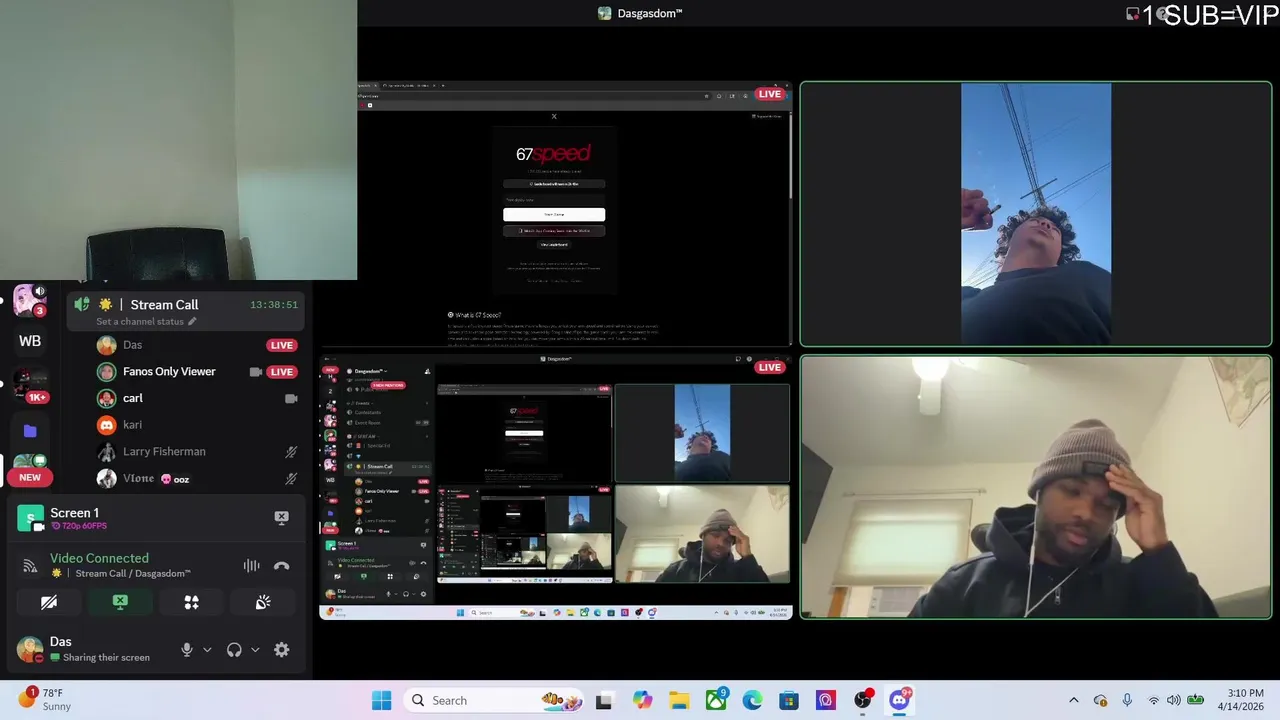Image resolution: width=1280 pixels, height=720 pixels.
Task: Open Task View from taskbar
Action: pyautogui.click(x=604, y=701)
